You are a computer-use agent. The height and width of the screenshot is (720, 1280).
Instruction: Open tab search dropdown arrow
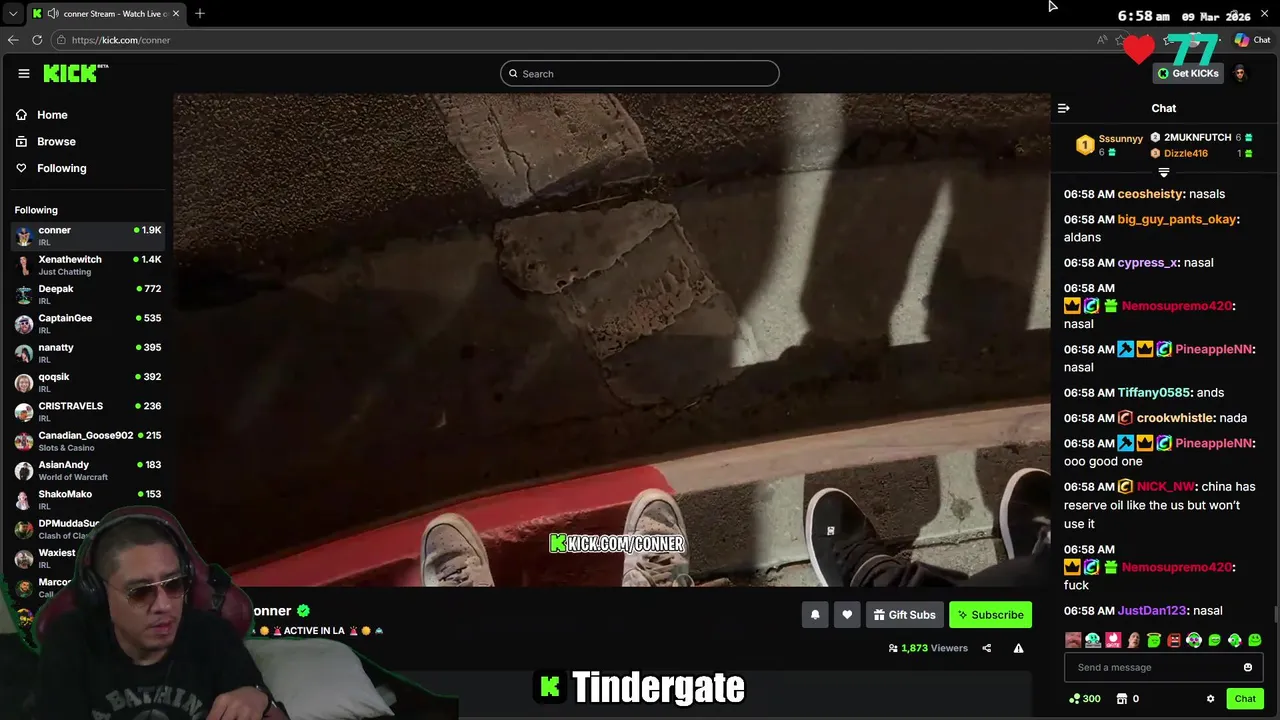[x=12, y=14]
